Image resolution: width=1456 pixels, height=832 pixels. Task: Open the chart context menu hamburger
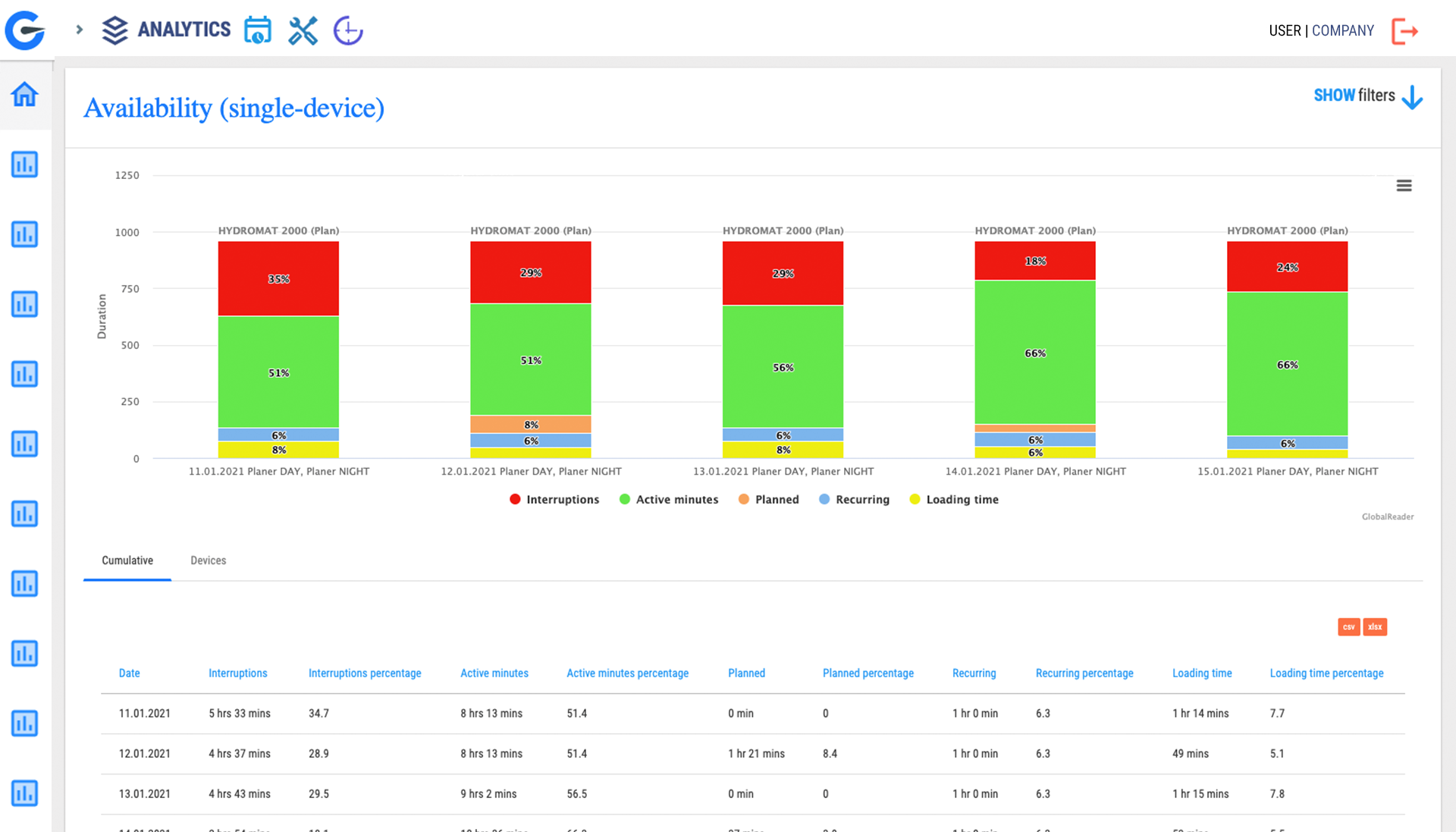coord(1404,185)
